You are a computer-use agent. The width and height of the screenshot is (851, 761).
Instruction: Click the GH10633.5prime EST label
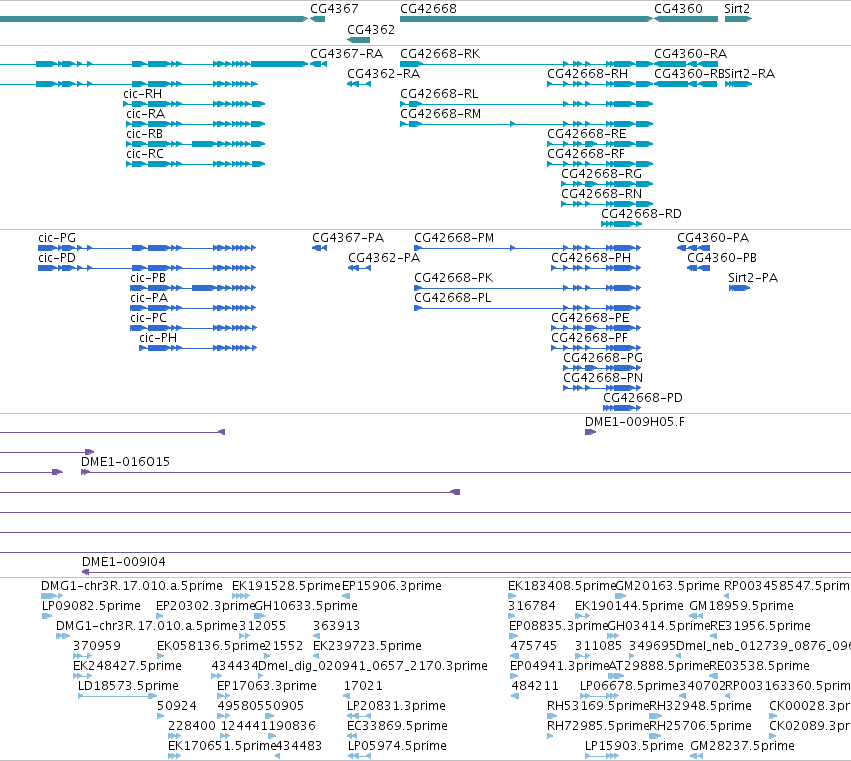(x=306, y=606)
